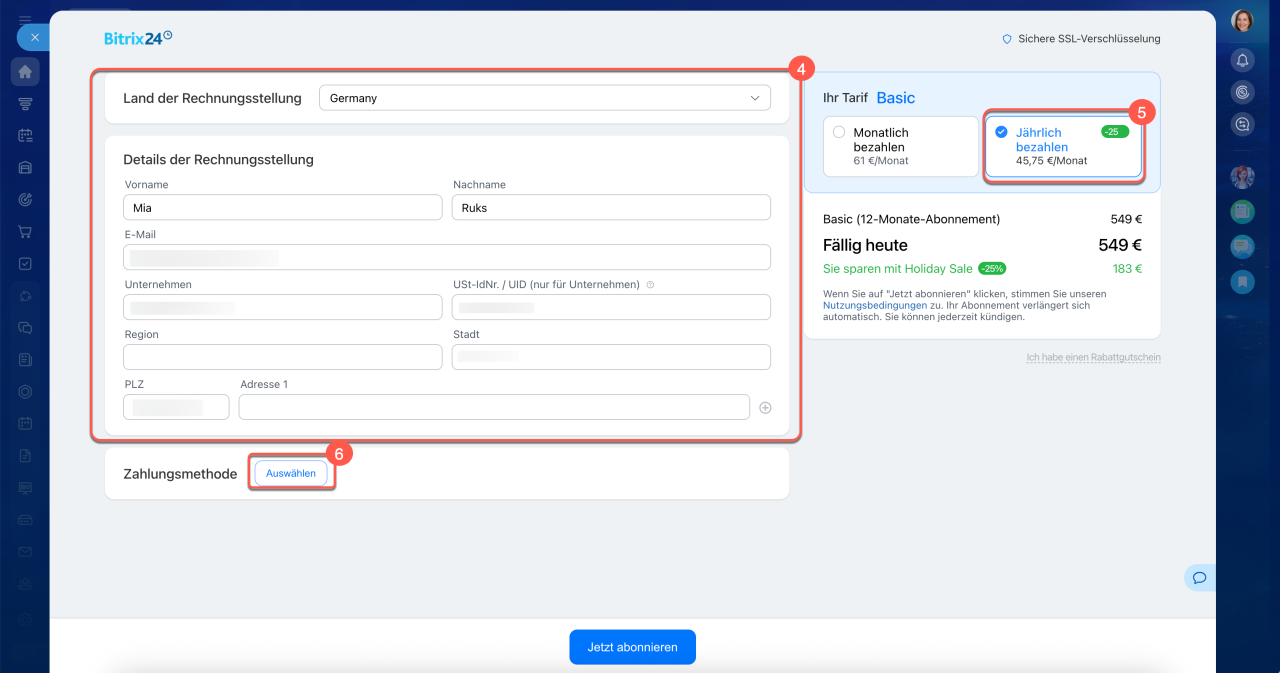Click the home icon in left sidebar
Image resolution: width=1280 pixels, height=673 pixels.
(25, 72)
